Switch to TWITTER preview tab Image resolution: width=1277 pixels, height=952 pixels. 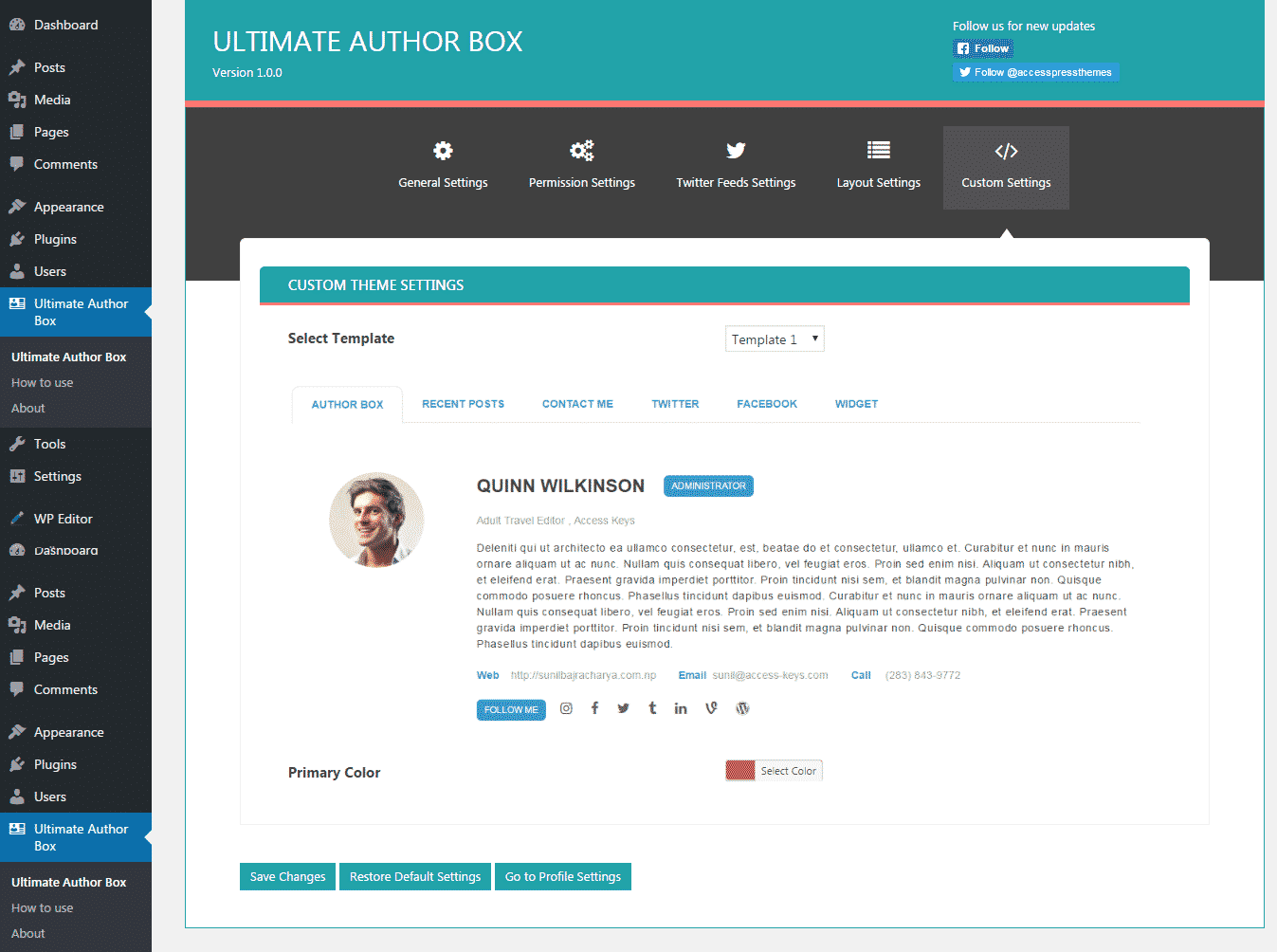pos(675,404)
